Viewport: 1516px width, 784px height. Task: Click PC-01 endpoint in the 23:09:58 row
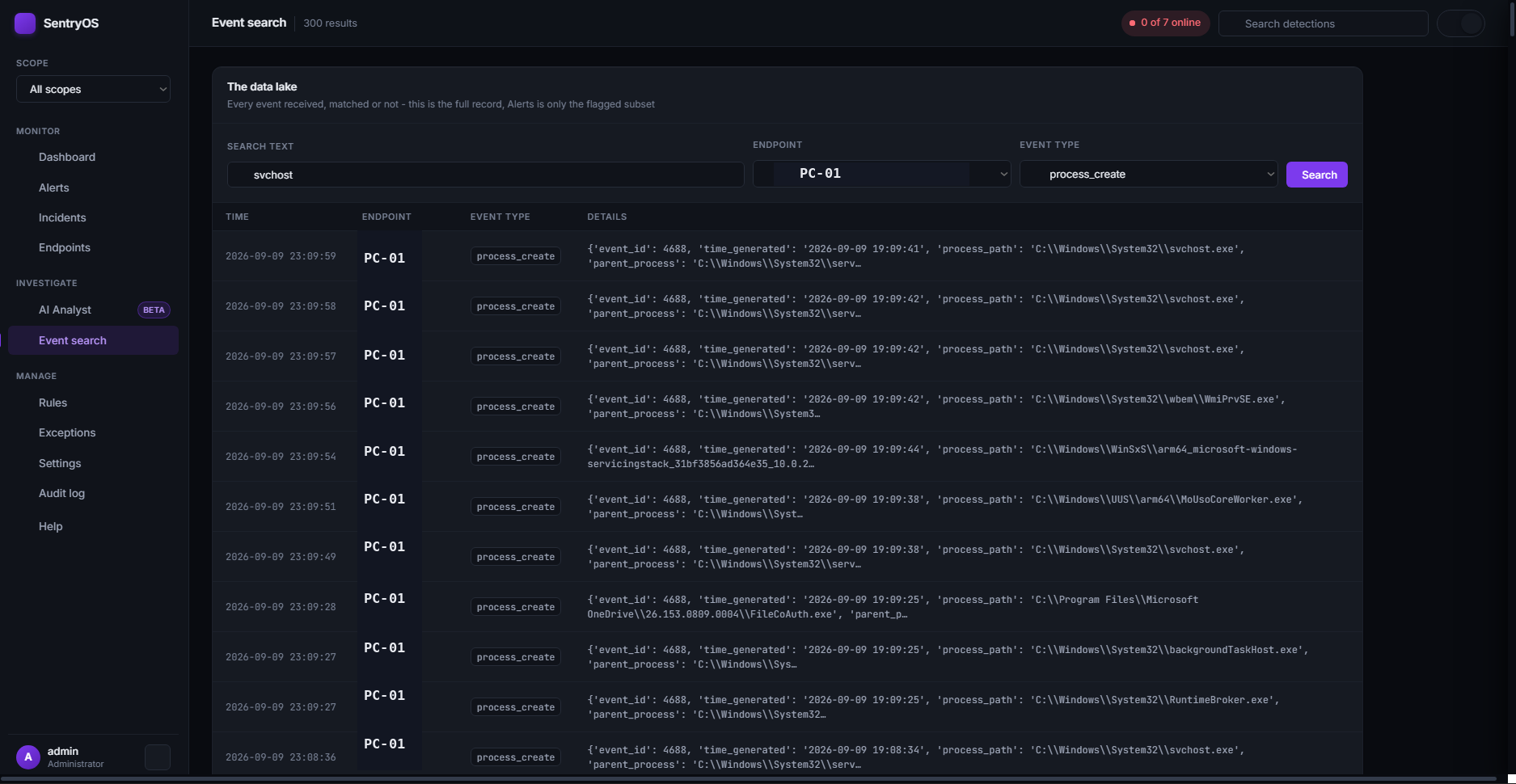385,306
